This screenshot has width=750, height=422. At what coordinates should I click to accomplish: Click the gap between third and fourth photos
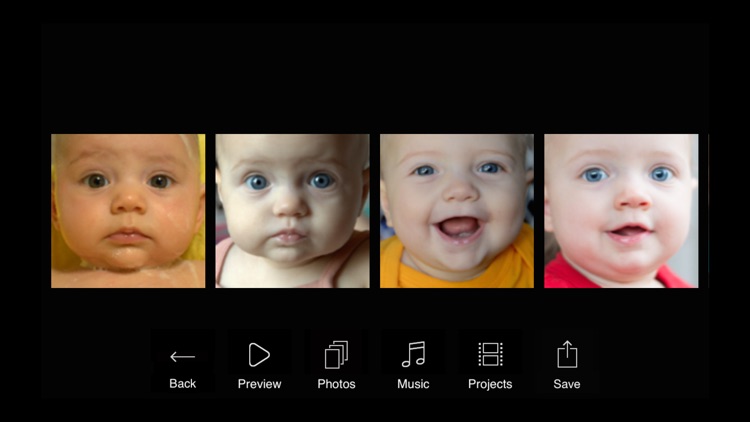[x=539, y=211]
